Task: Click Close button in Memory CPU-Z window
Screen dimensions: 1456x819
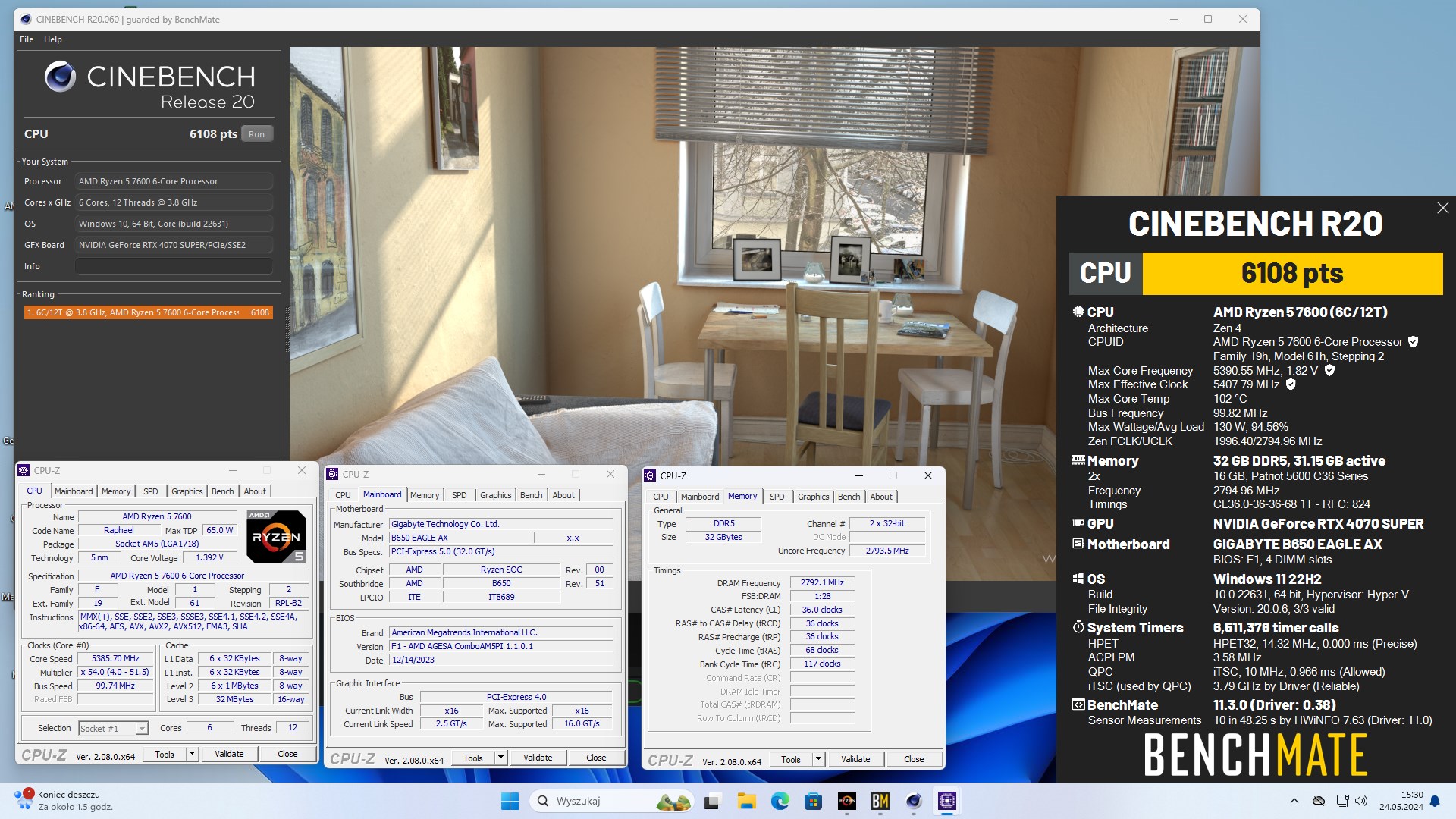Action: tap(914, 759)
